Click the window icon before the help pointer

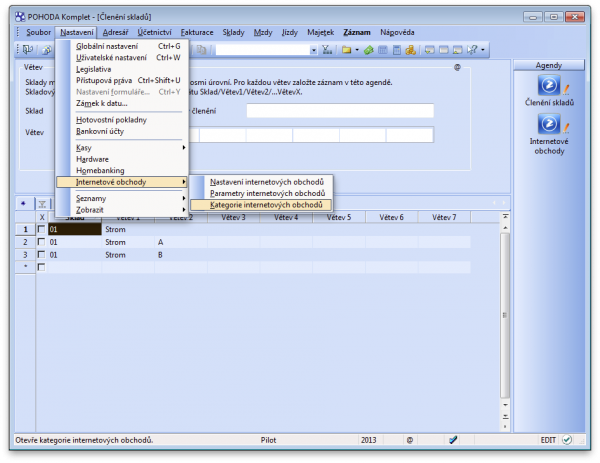pos(458,50)
